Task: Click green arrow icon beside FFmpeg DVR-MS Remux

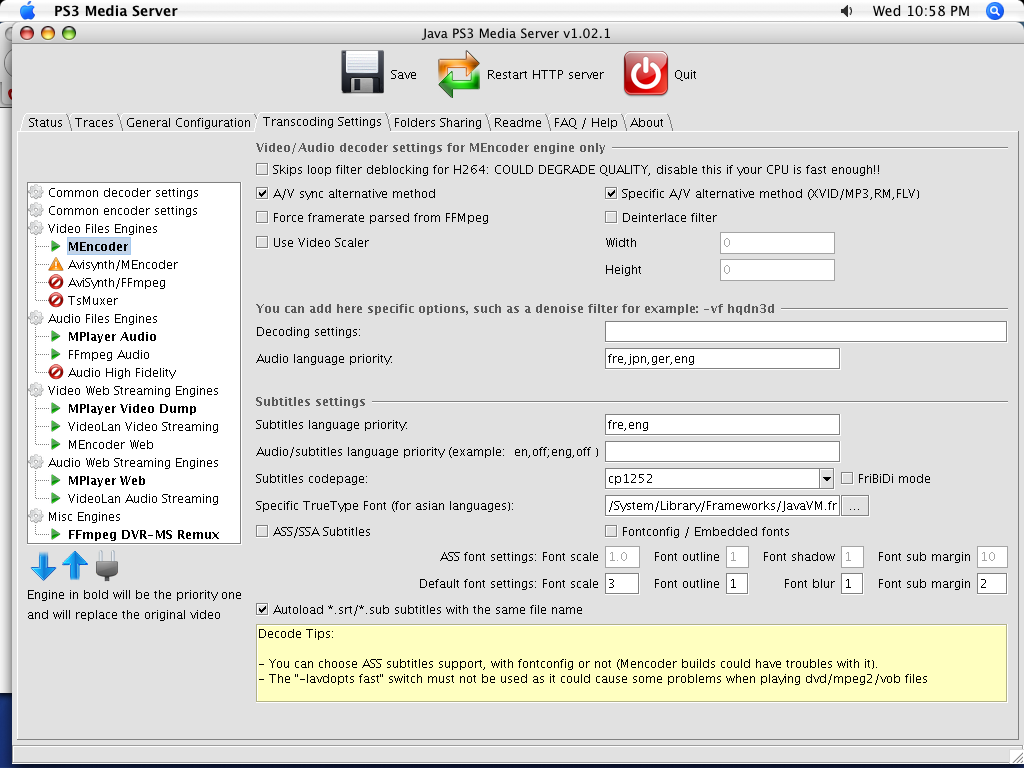Action: coord(56,534)
